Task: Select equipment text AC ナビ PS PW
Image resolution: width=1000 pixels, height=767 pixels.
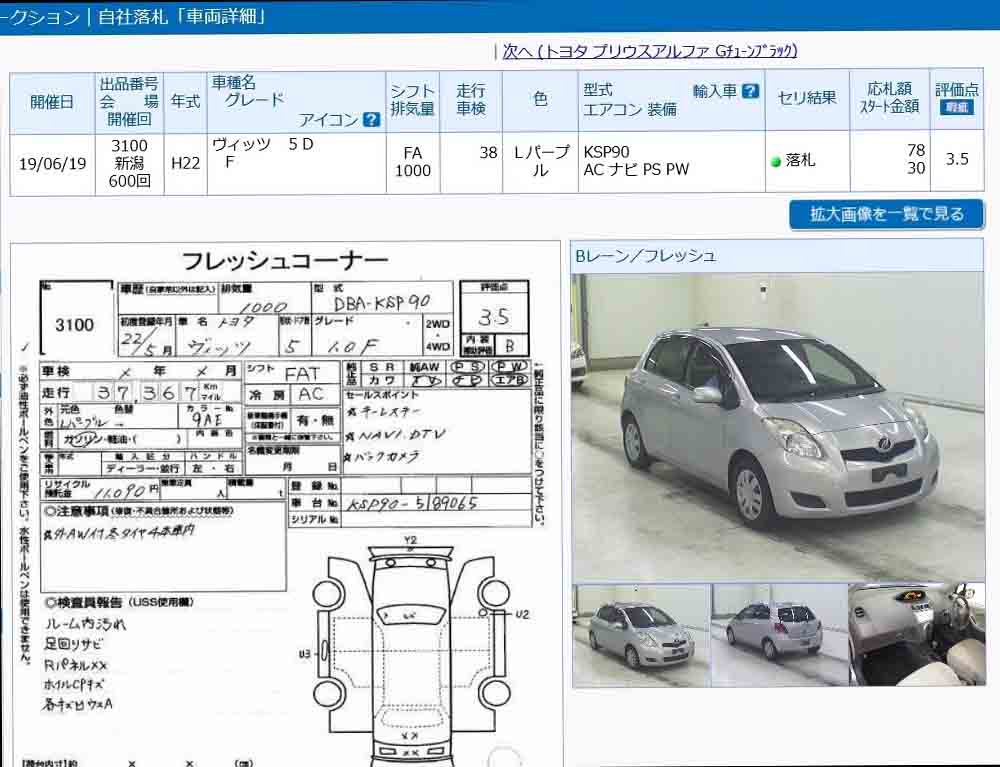Action: click(636, 170)
